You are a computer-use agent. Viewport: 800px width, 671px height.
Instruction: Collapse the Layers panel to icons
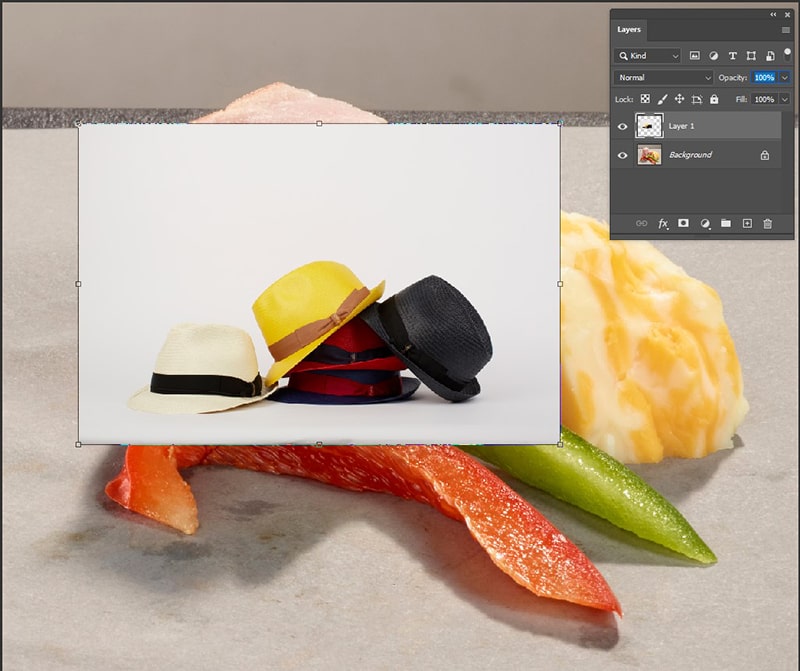click(771, 15)
